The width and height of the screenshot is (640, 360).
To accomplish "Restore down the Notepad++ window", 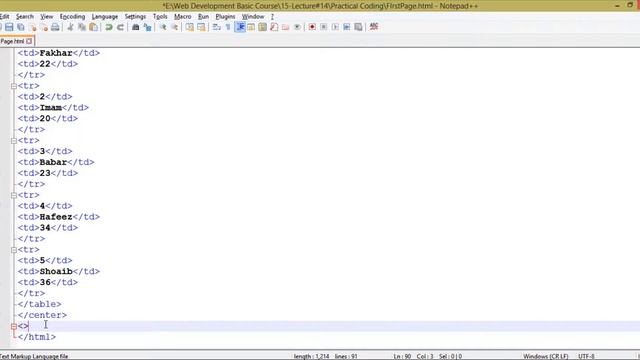I will click(x=630, y=5).
